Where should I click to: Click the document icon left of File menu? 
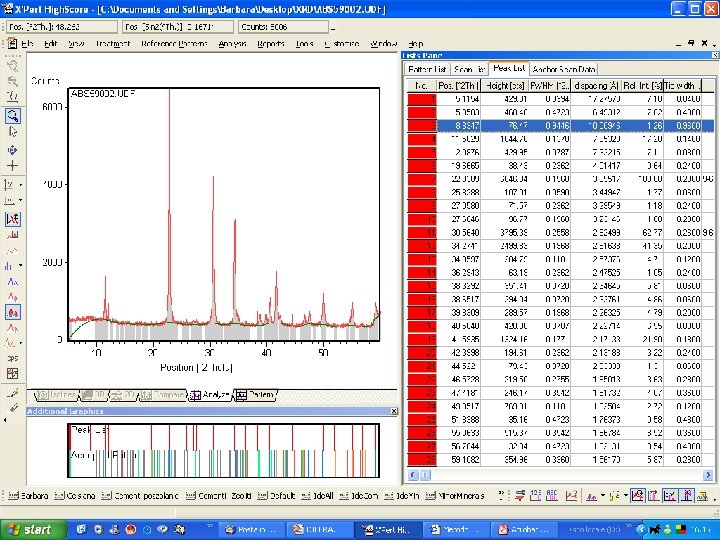pyautogui.click(x=12, y=43)
